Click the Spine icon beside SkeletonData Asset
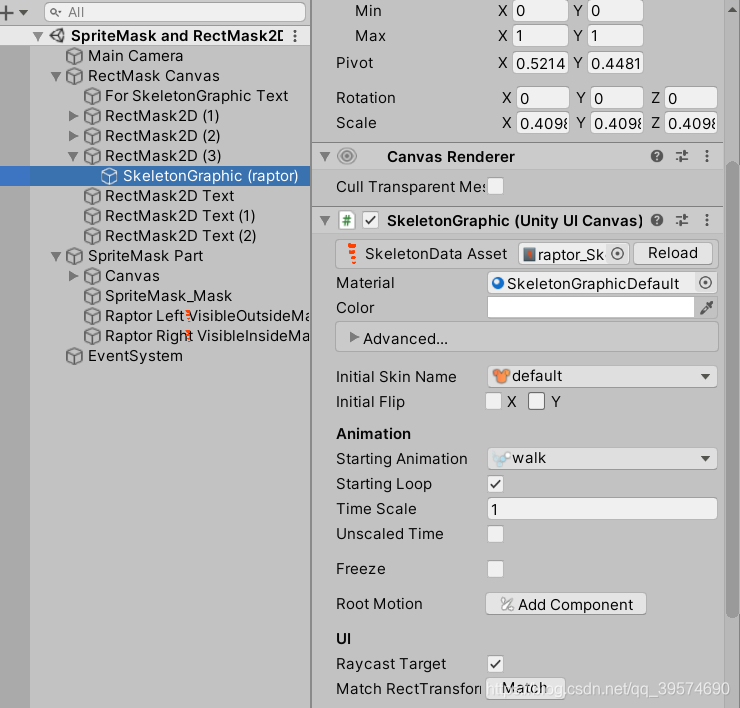The height and width of the screenshot is (708, 740). coord(352,254)
